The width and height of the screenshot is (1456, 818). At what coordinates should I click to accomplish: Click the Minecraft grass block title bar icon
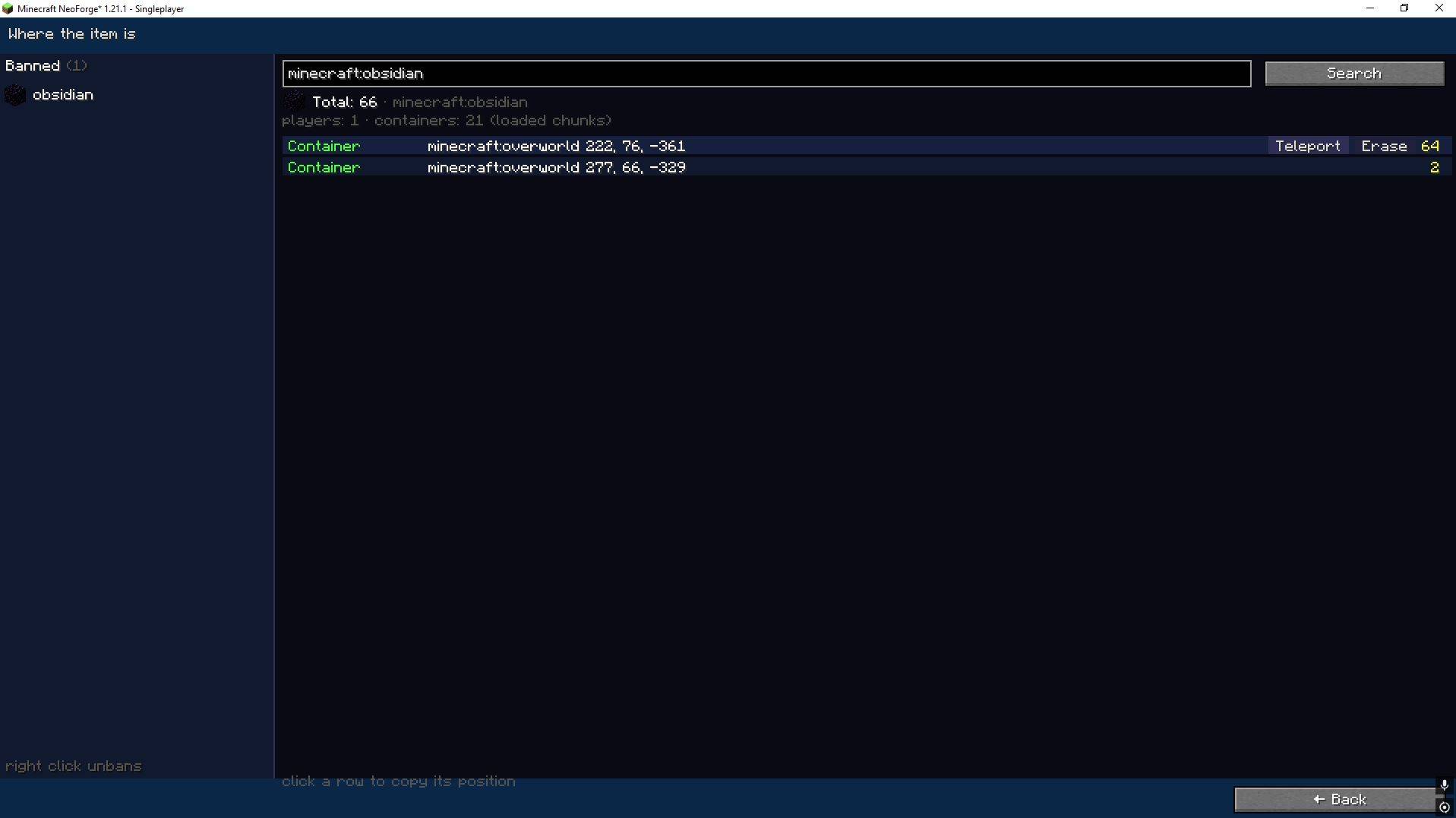(x=8, y=9)
